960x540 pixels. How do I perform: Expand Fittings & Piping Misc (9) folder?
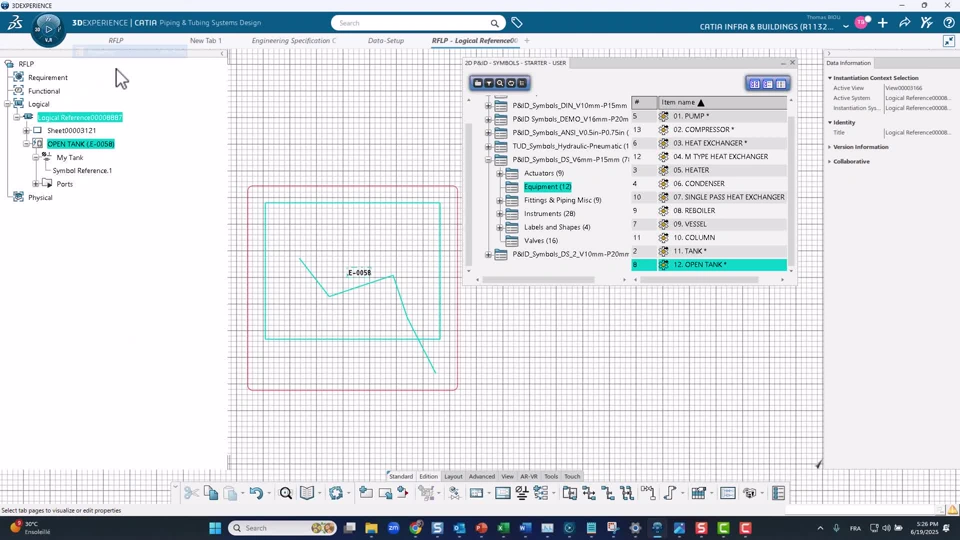(500, 200)
